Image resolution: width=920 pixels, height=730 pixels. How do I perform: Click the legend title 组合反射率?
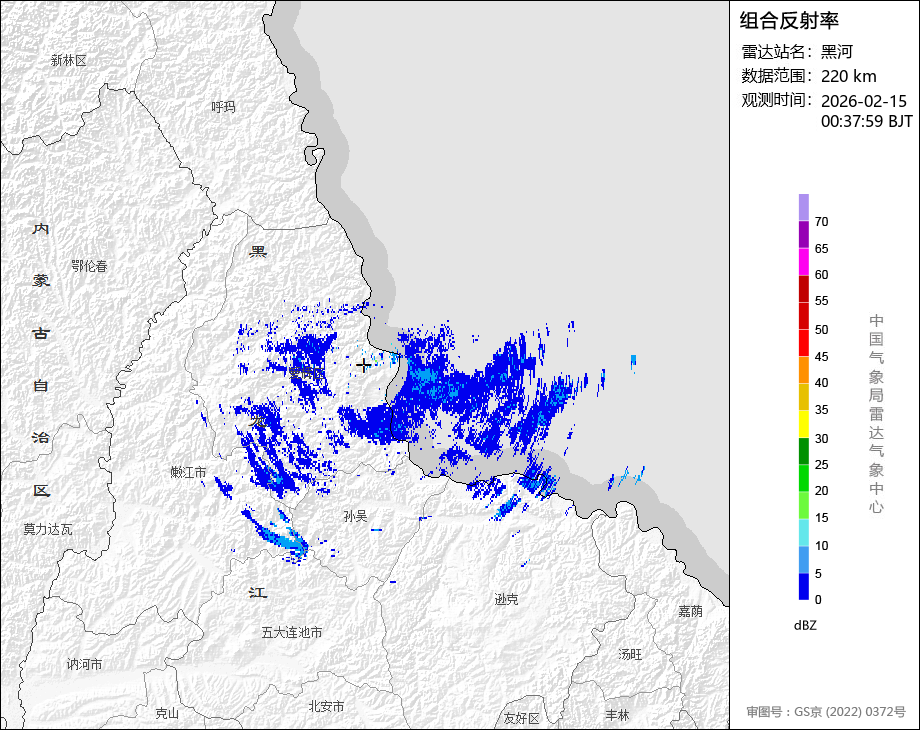tap(789, 21)
